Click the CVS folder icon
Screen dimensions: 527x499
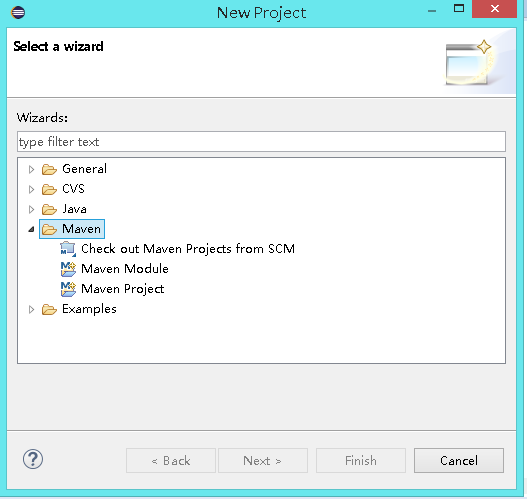tap(49, 190)
